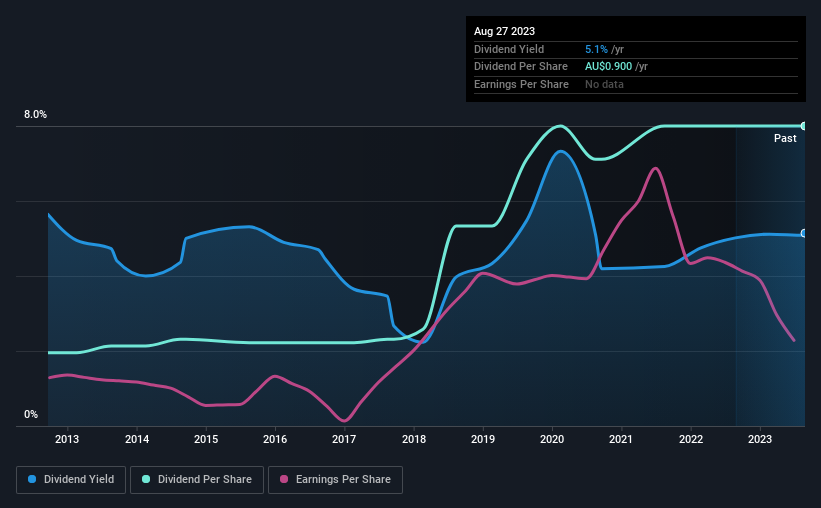Screen dimensions: 821x508
Task: Click the teal endpoint marker at 8.0% line
Action: coord(804,126)
